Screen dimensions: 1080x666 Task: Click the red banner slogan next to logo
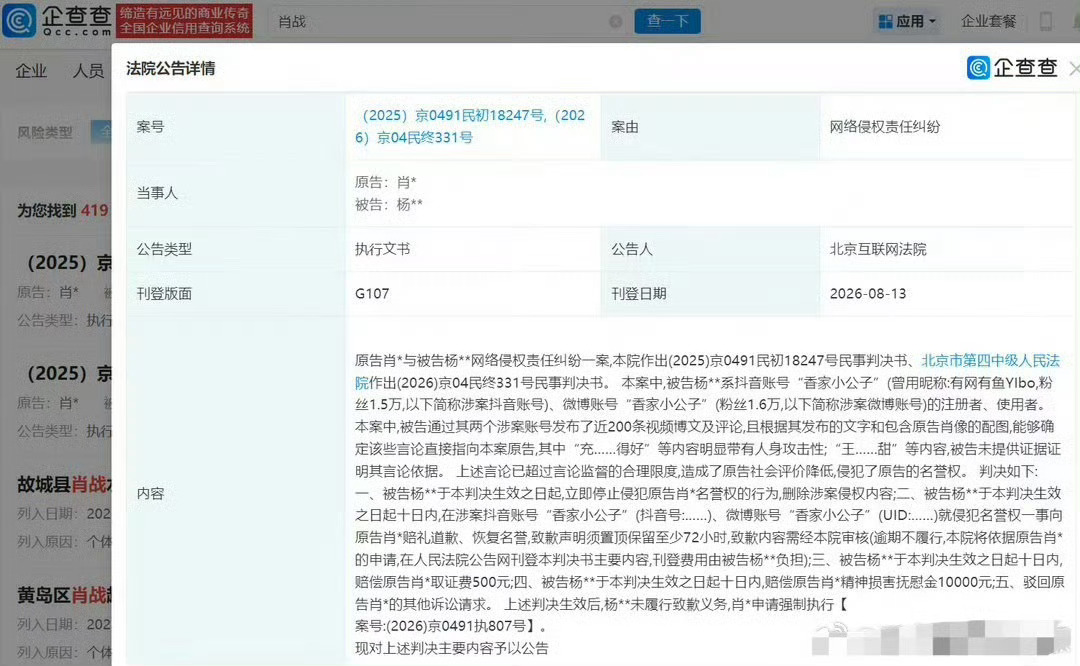tap(185, 21)
